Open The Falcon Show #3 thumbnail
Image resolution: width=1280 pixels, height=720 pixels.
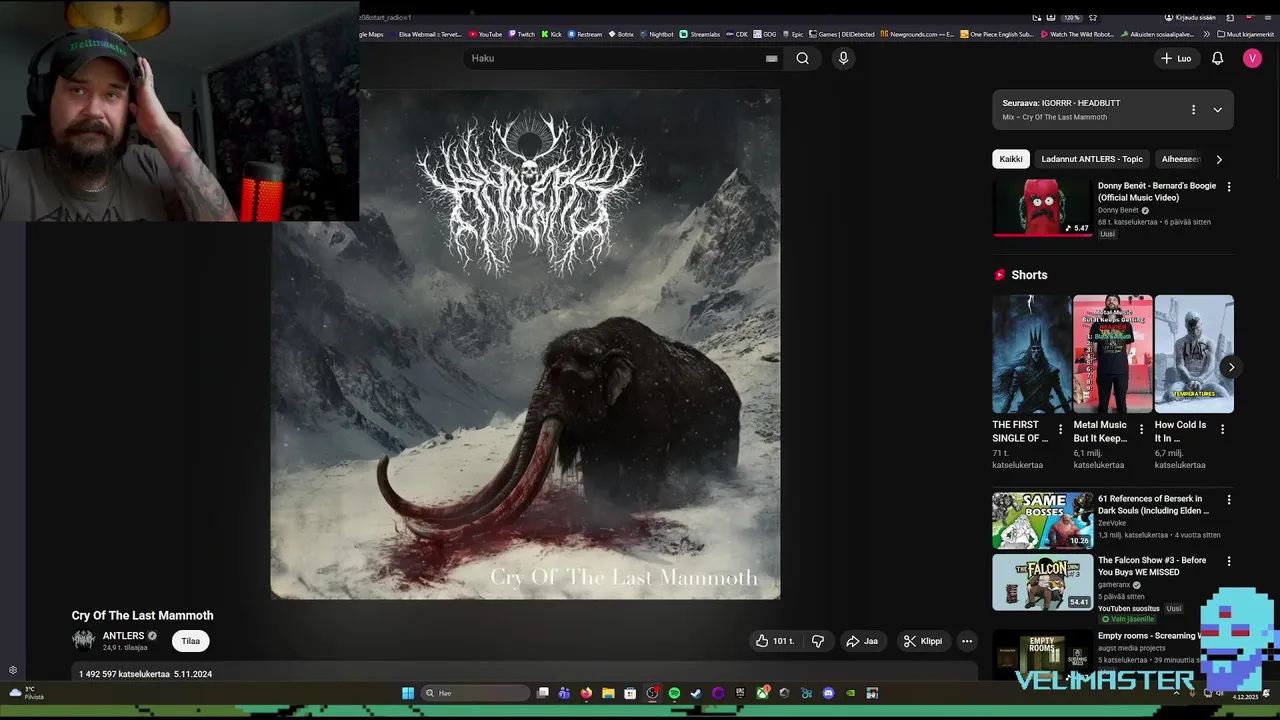point(1043,582)
